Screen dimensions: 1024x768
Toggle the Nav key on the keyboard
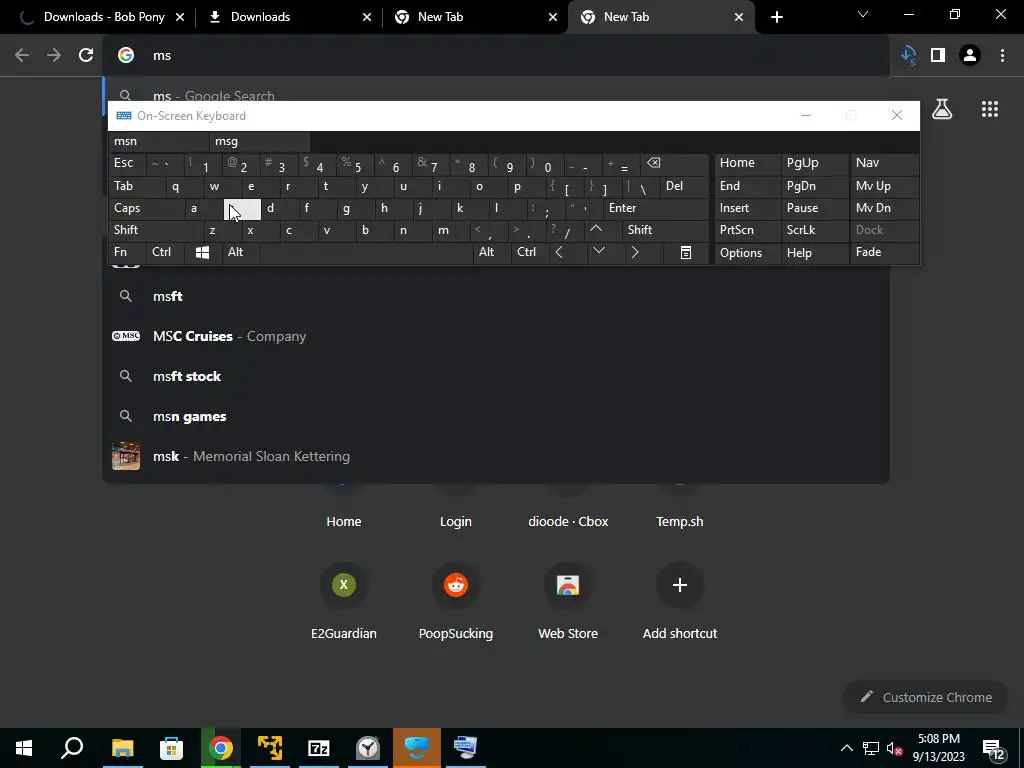(x=884, y=163)
